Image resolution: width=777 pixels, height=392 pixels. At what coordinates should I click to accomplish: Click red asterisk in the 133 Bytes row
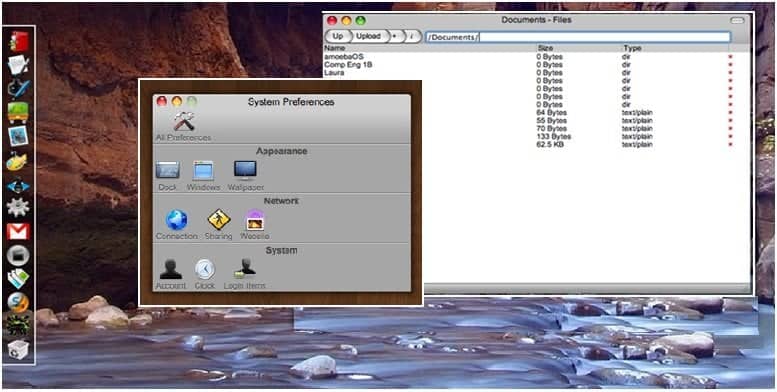click(730, 137)
